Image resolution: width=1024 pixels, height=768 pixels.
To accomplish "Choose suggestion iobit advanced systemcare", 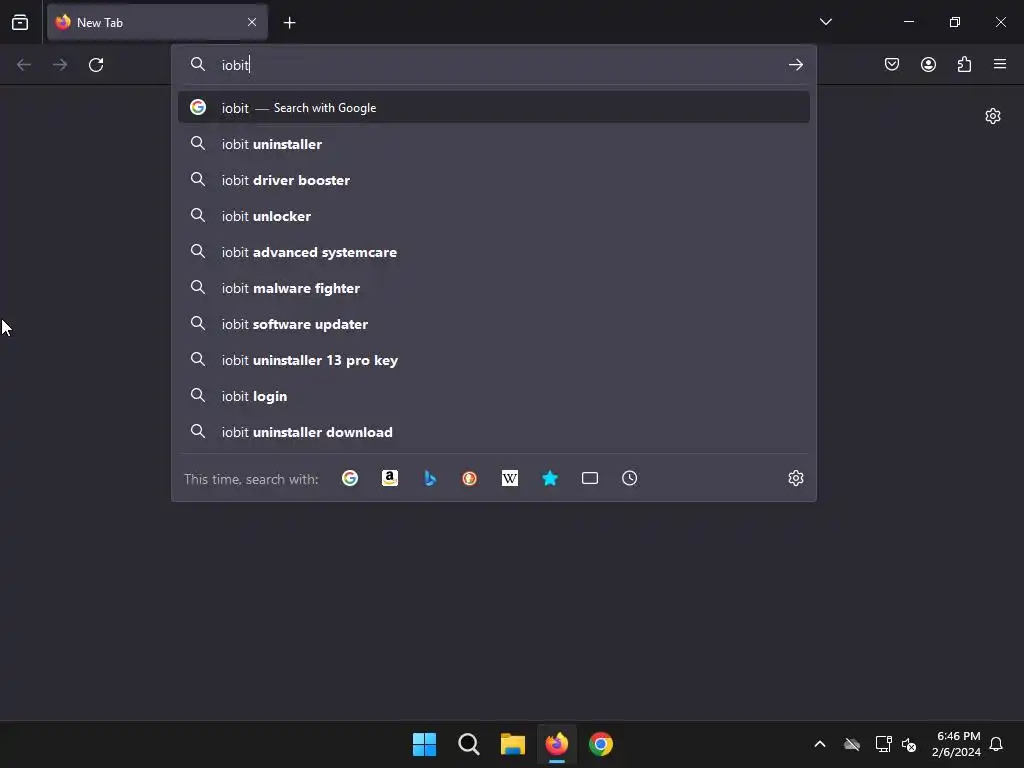I will pyautogui.click(x=493, y=251).
